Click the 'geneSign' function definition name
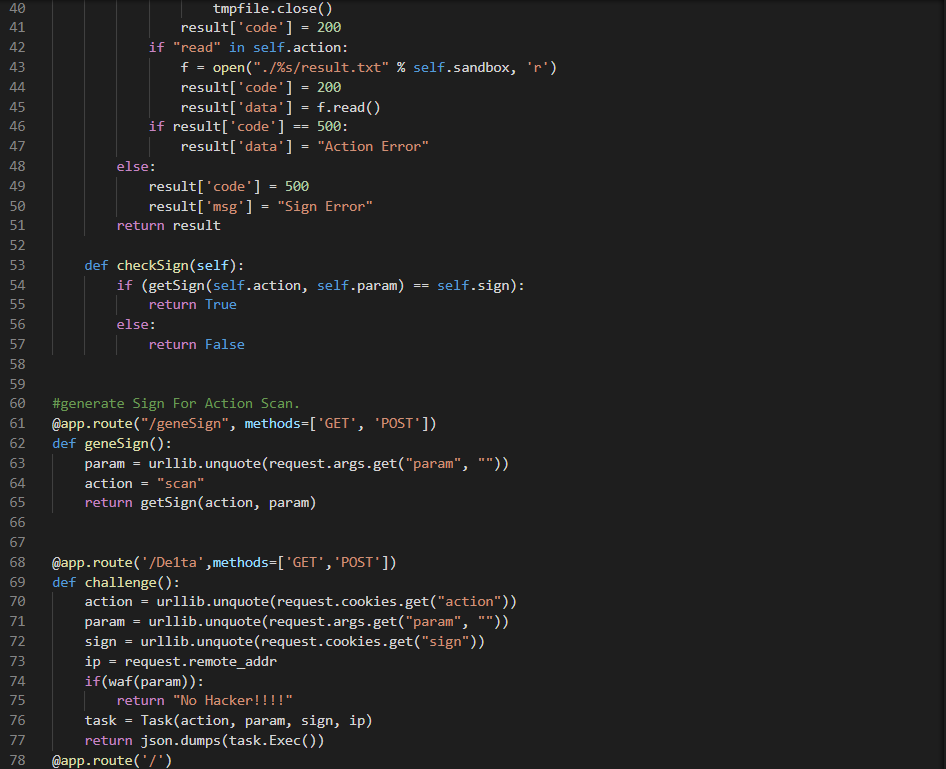This screenshot has width=946, height=769. coord(116,443)
